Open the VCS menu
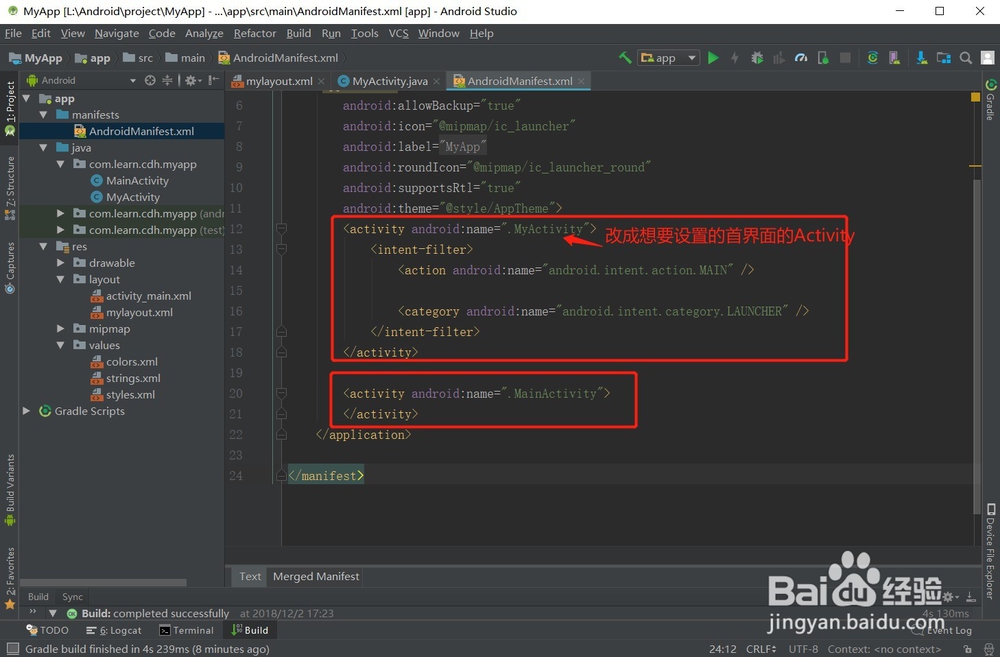The image size is (1000, 657). [x=399, y=33]
